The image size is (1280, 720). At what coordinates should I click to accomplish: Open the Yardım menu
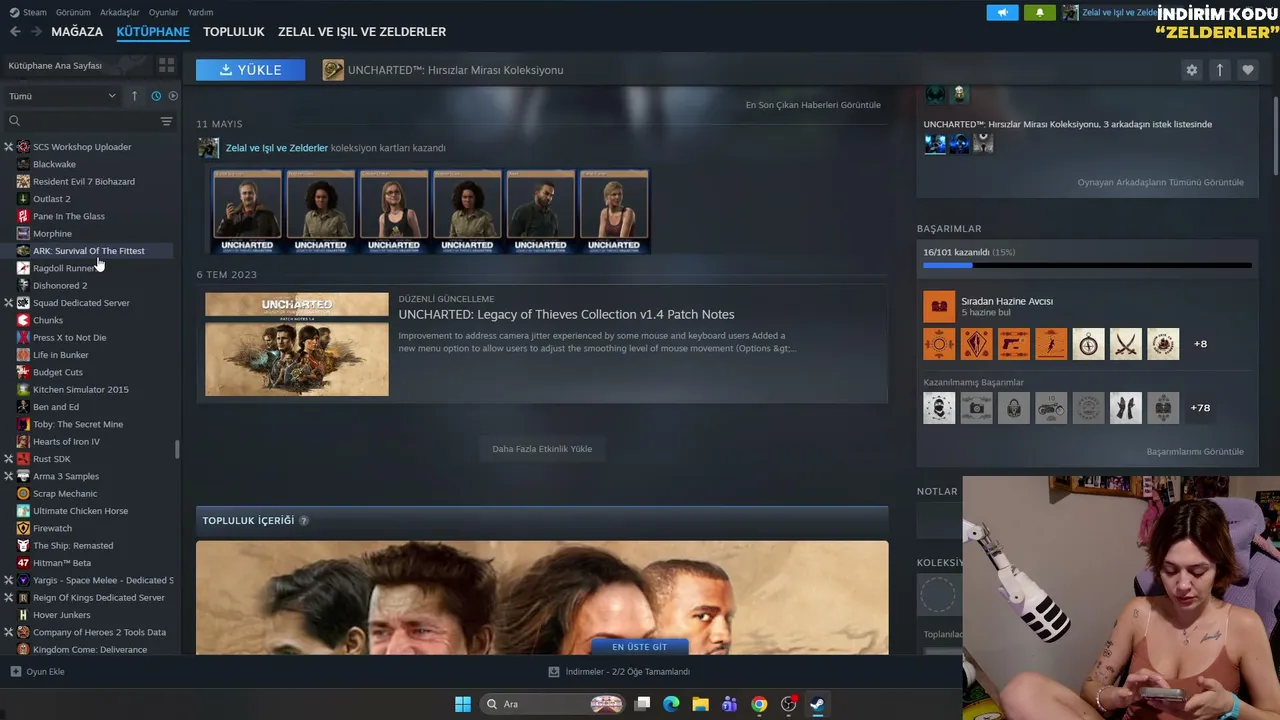(x=200, y=13)
